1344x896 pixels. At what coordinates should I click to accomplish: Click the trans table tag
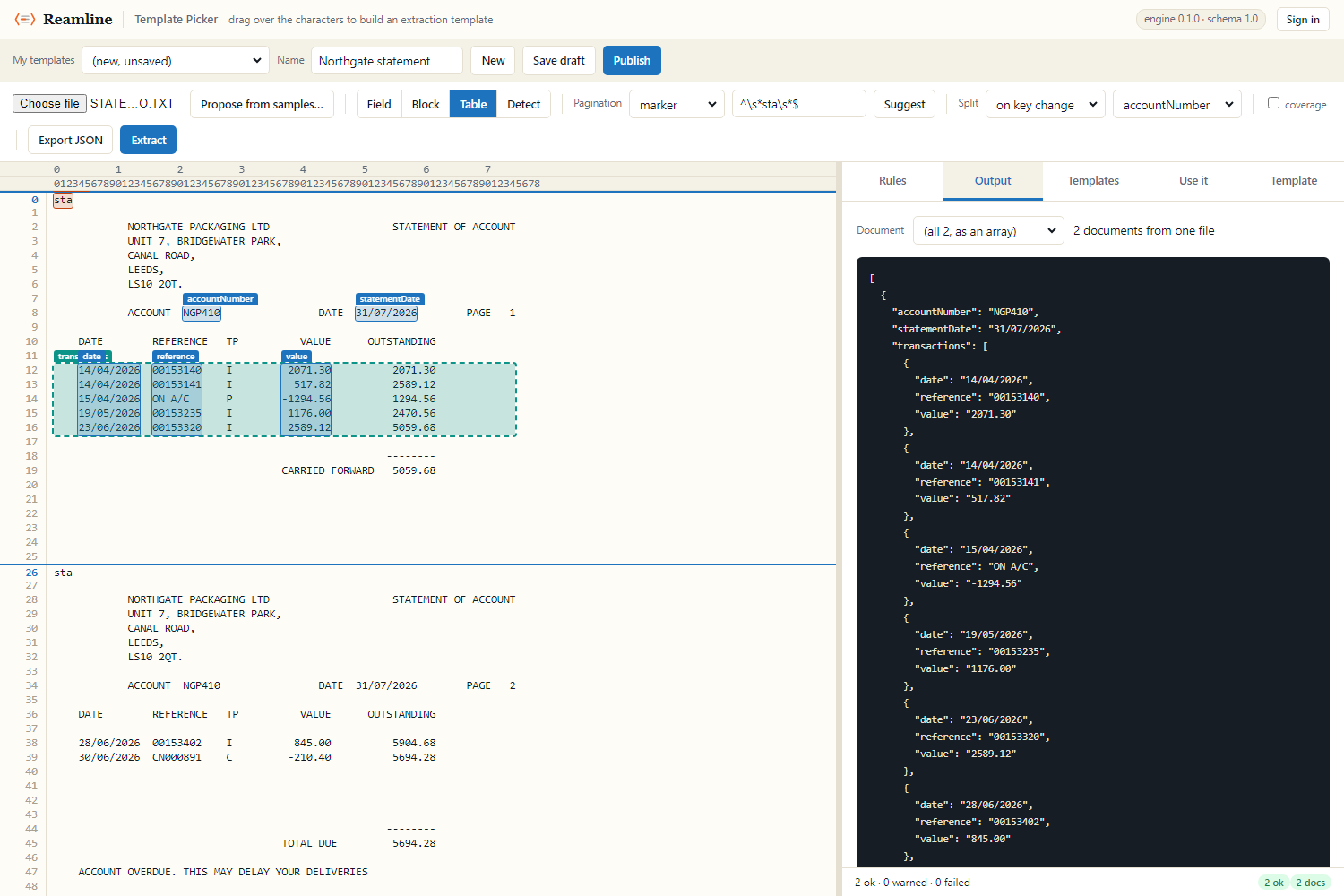click(67, 357)
